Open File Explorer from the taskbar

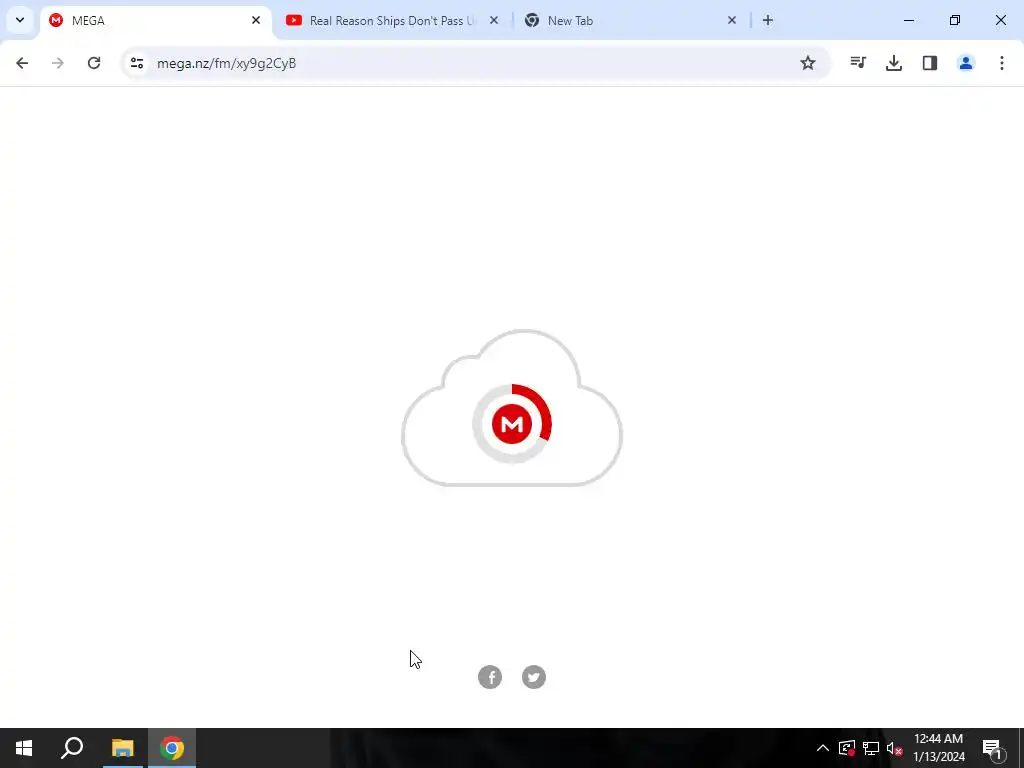pyautogui.click(x=122, y=748)
